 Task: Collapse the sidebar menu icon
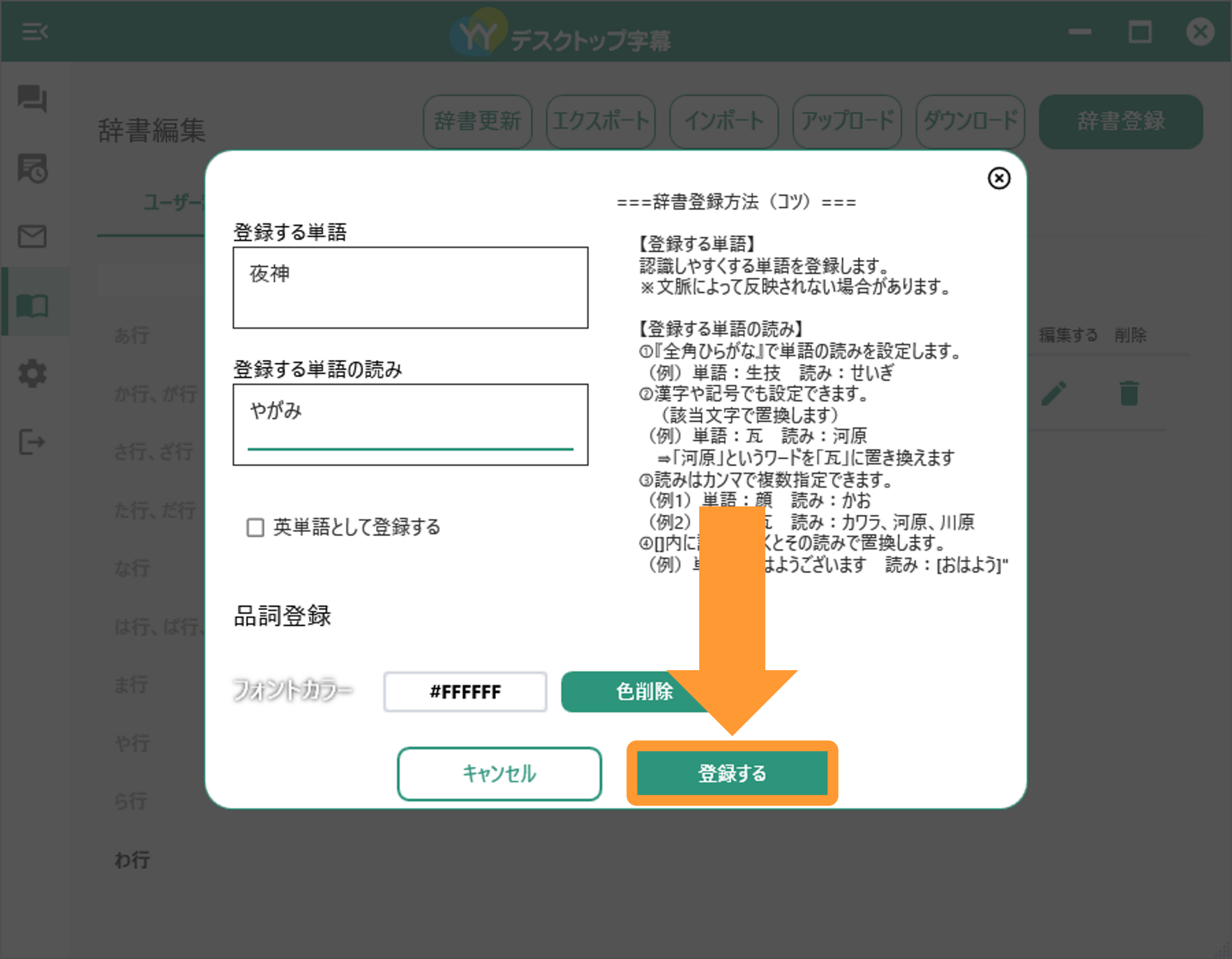35,32
